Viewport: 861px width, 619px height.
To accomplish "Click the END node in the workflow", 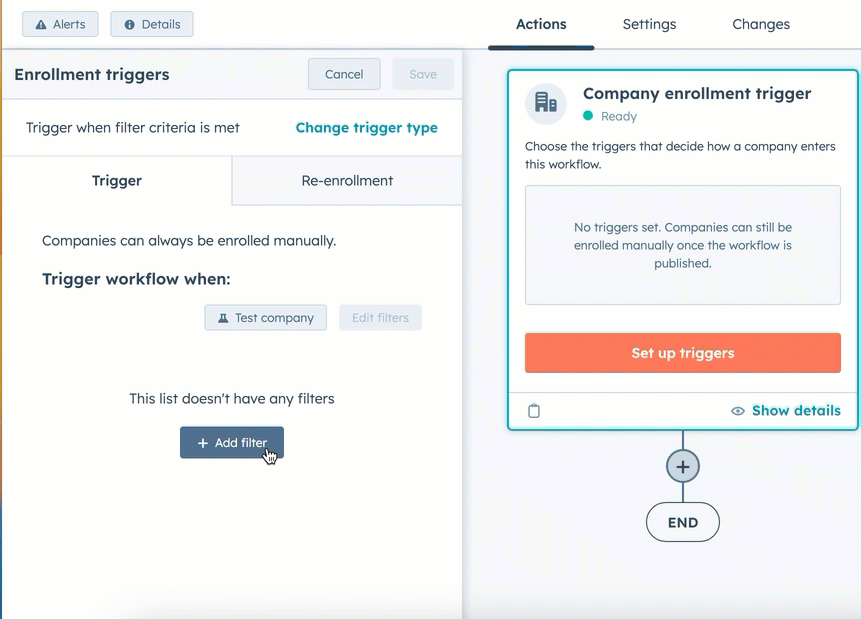I will [x=682, y=521].
